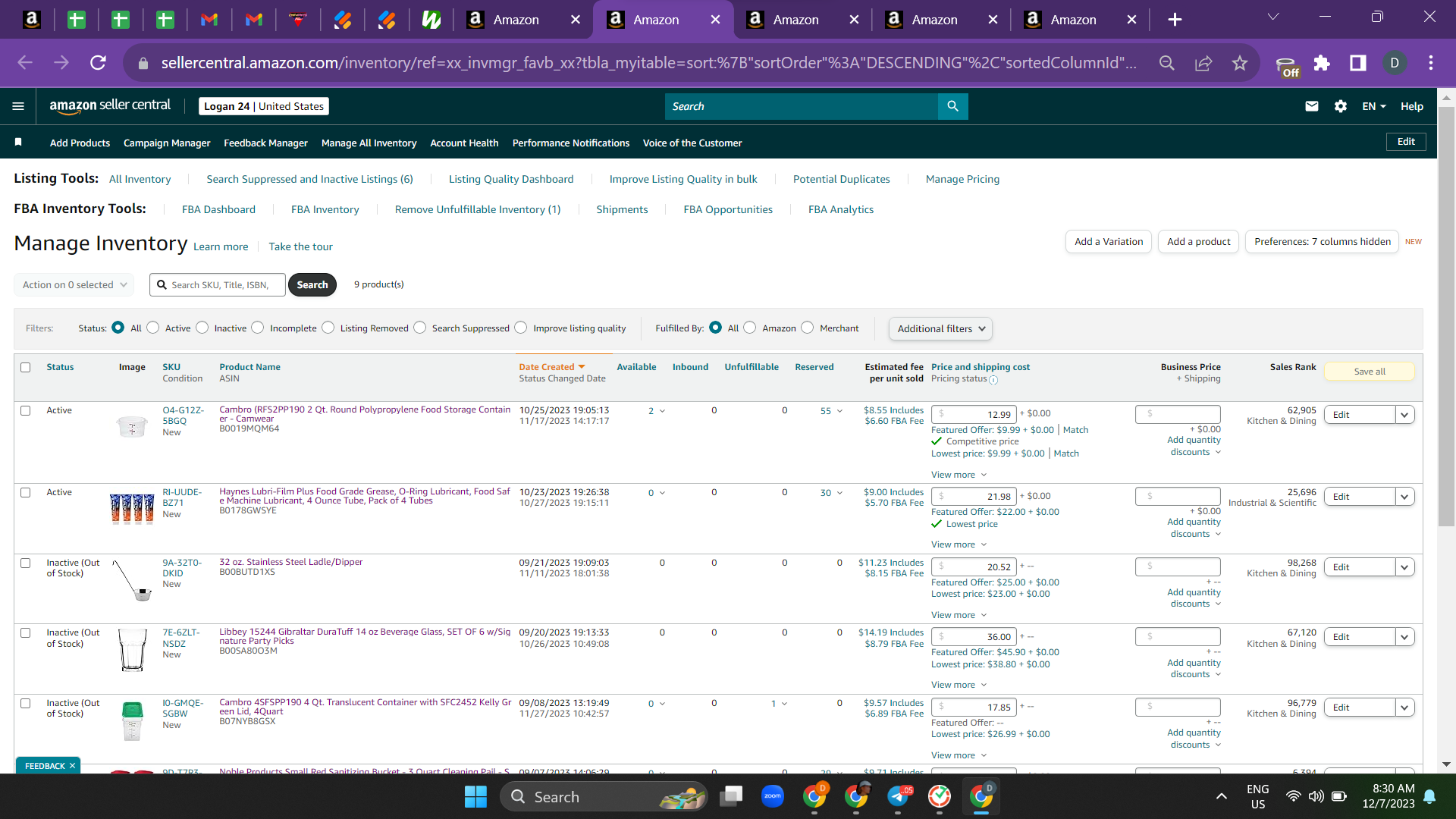This screenshot has width=1456, height=819.
Task: Click the Logan 24 | United States account switcher
Action: click(x=264, y=106)
